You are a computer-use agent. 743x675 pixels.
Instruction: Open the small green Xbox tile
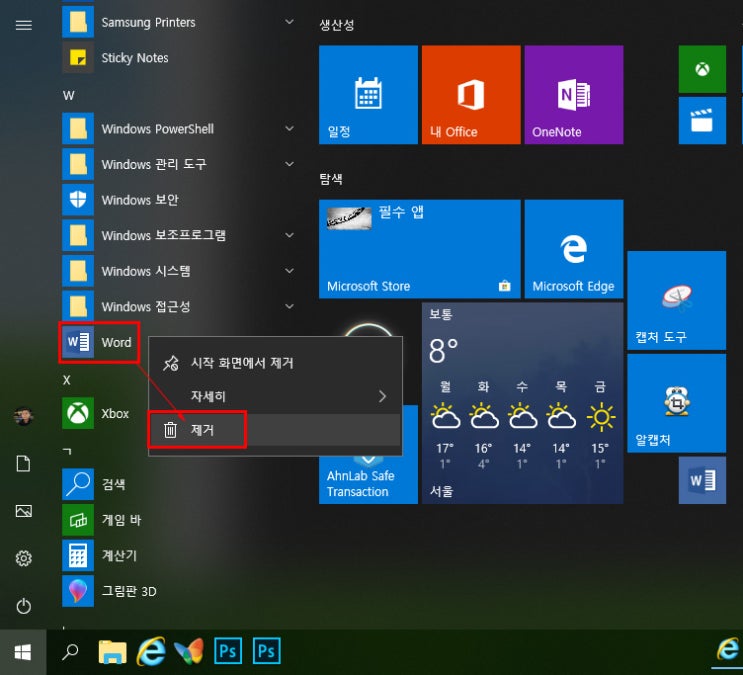702,69
